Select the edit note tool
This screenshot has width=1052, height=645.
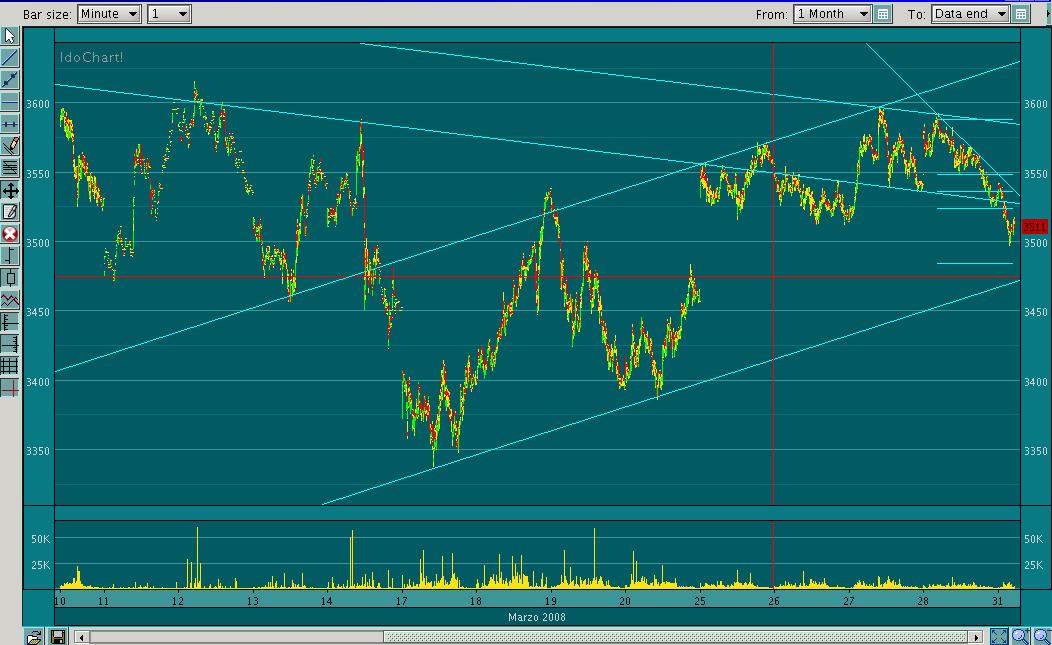[x=10, y=212]
